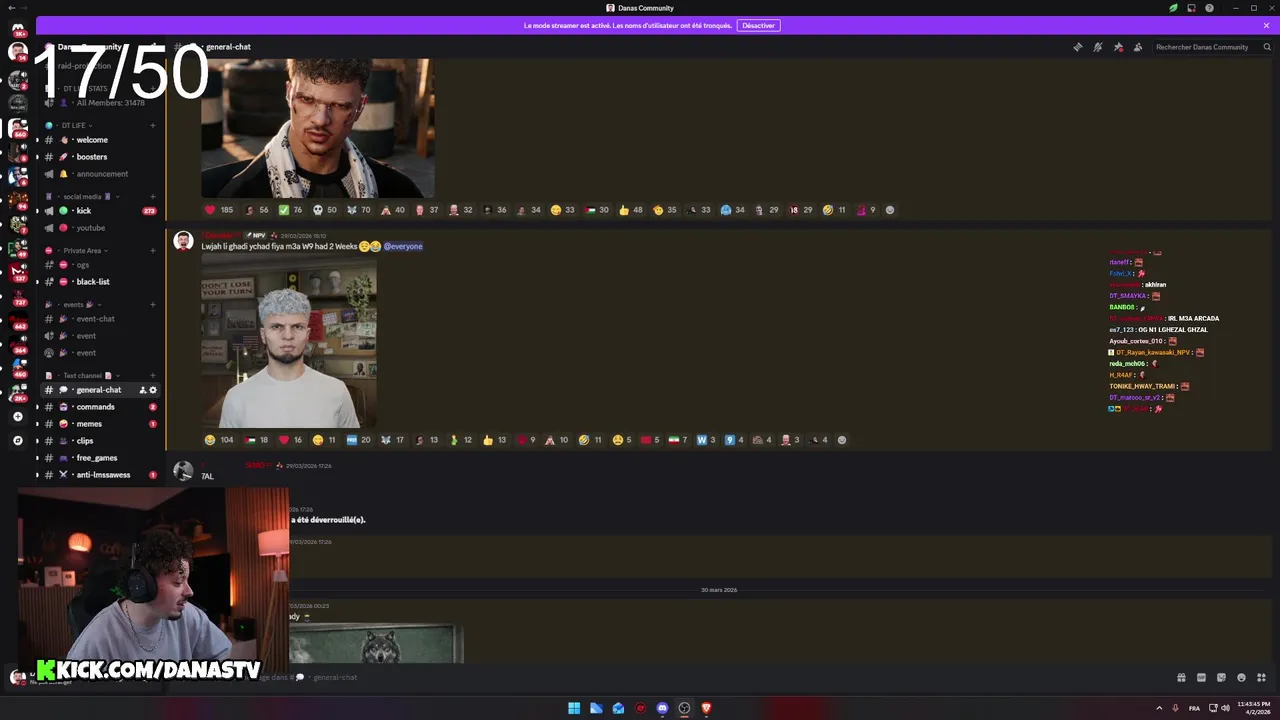Open the clips channel
1280x720 pixels.
pyautogui.click(x=98, y=441)
